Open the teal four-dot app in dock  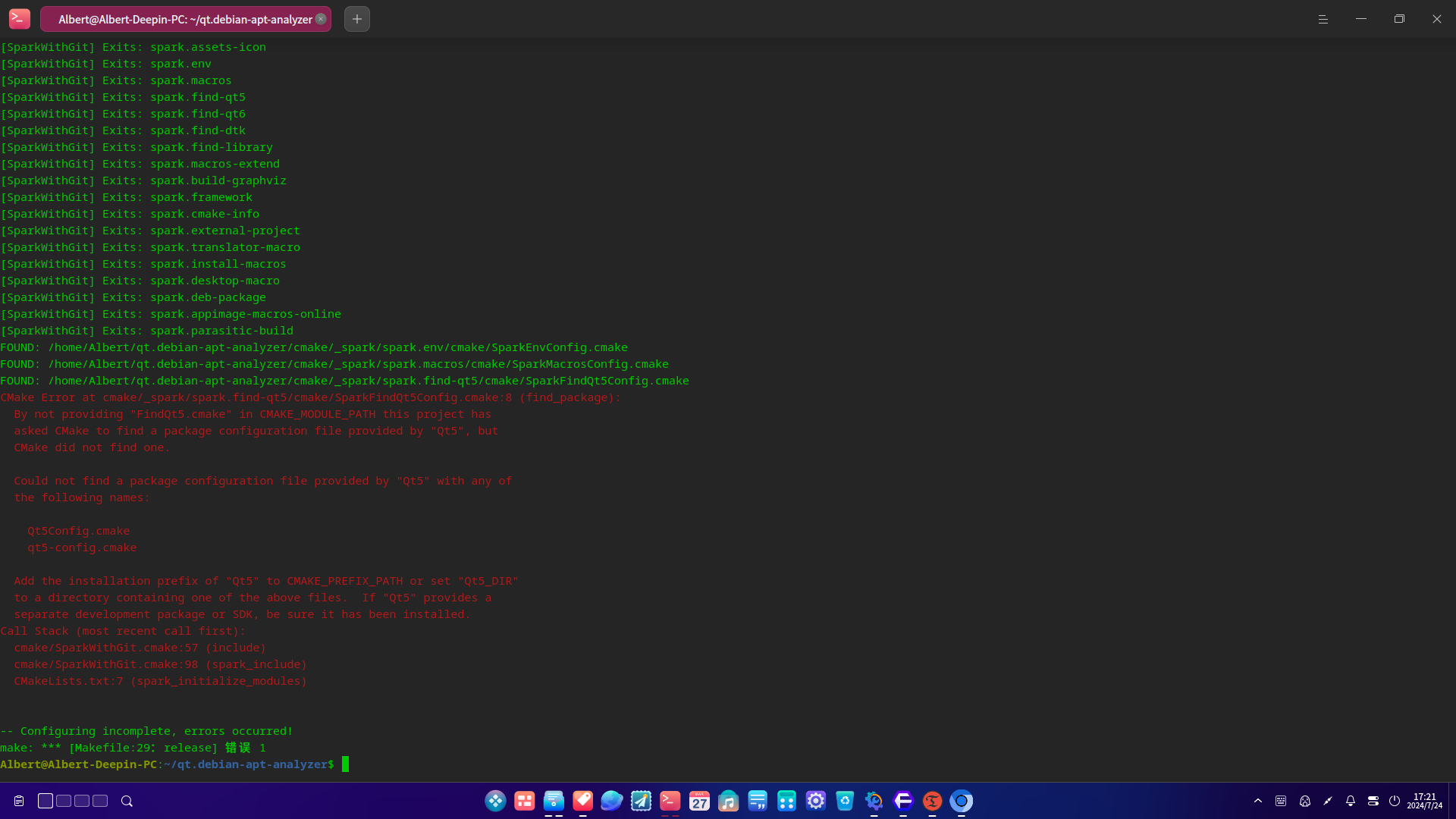coord(787,801)
